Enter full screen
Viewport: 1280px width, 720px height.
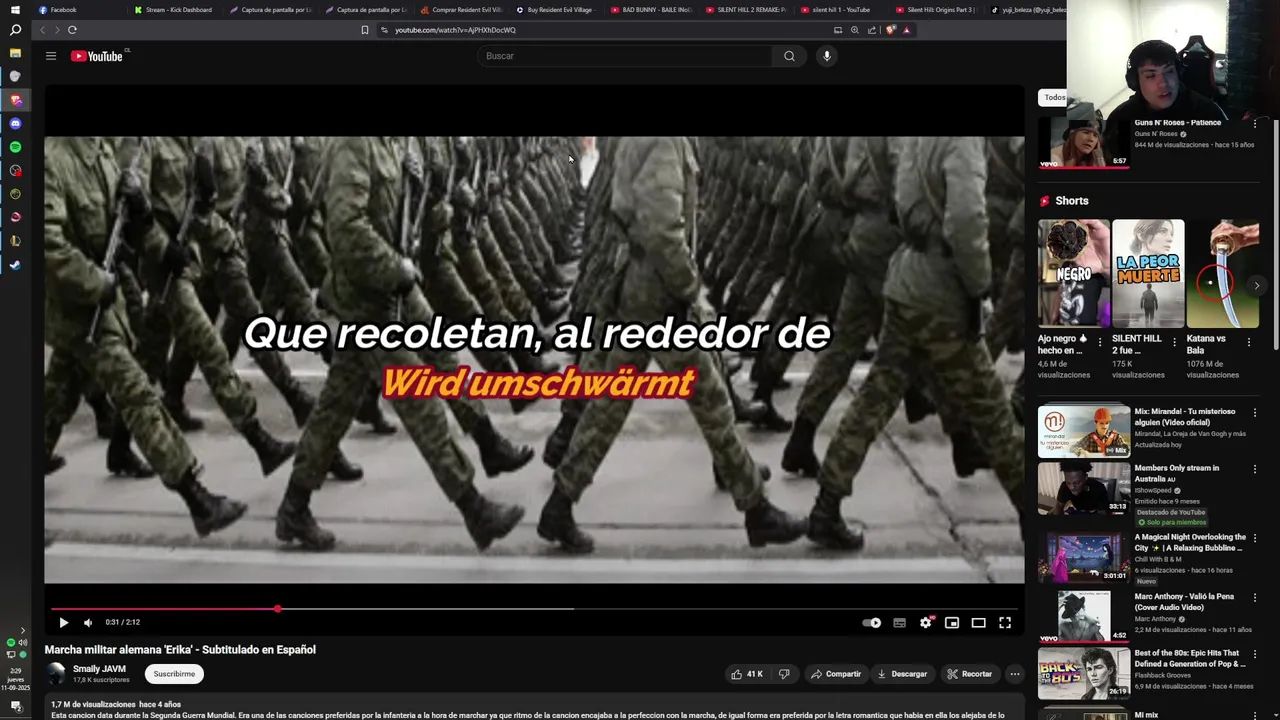coord(1005,622)
